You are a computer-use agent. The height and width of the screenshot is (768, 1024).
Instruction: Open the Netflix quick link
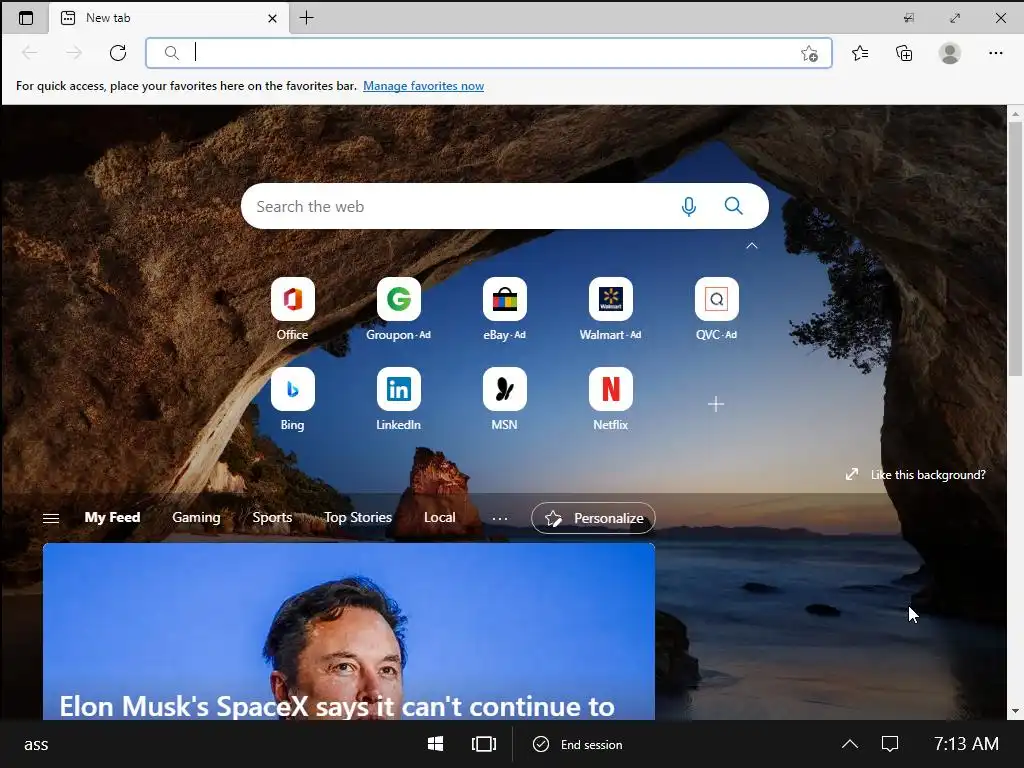[611, 399]
